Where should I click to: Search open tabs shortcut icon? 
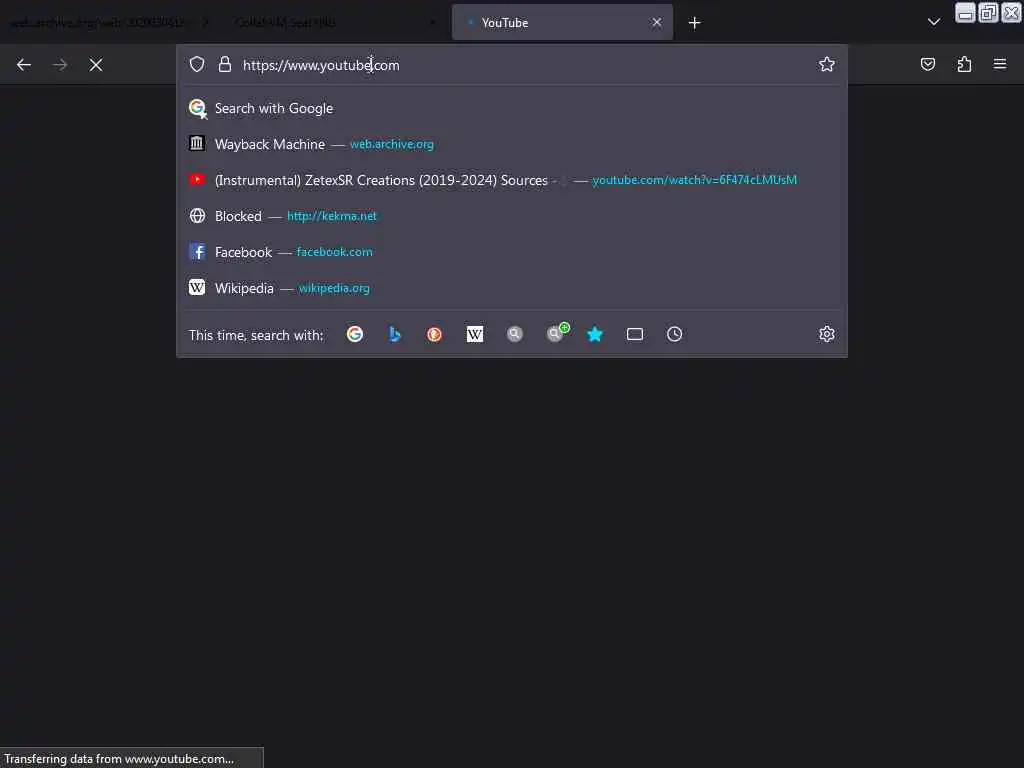click(635, 334)
